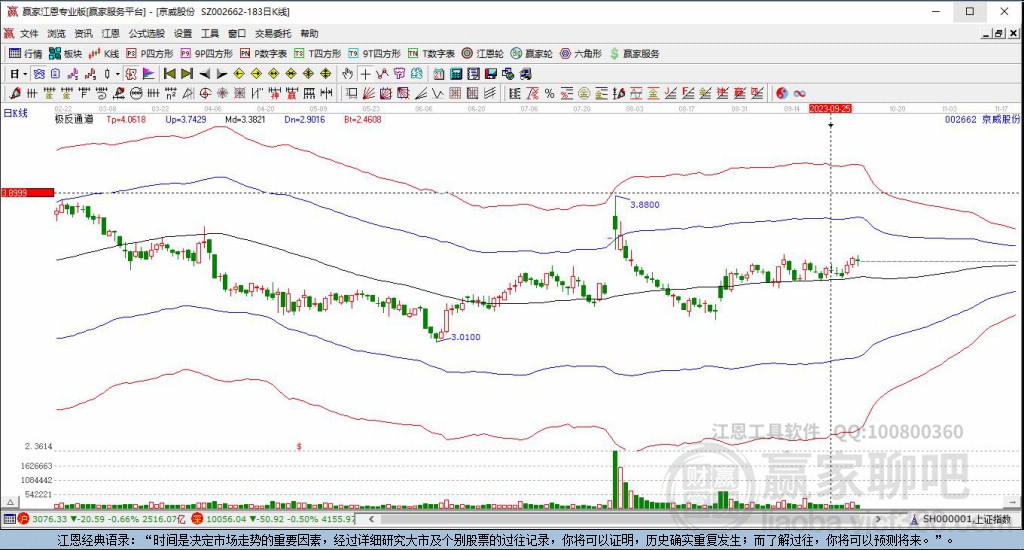Click the 3.8800 high price label
The width and height of the screenshot is (1024, 550).
pyautogui.click(x=645, y=204)
